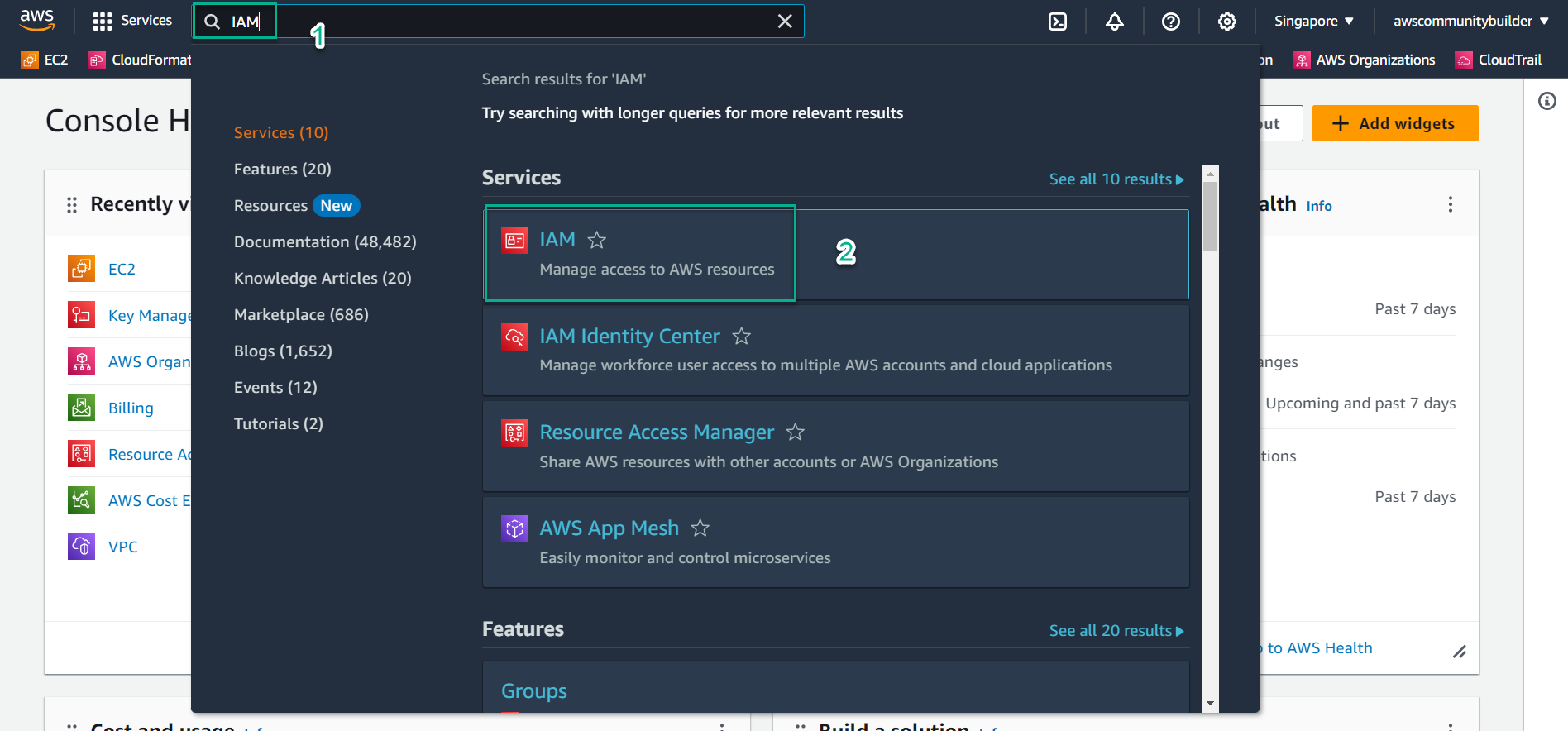Favorite IAM Identity Center with star
The height and width of the screenshot is (731, 1568).
(742, 337)
